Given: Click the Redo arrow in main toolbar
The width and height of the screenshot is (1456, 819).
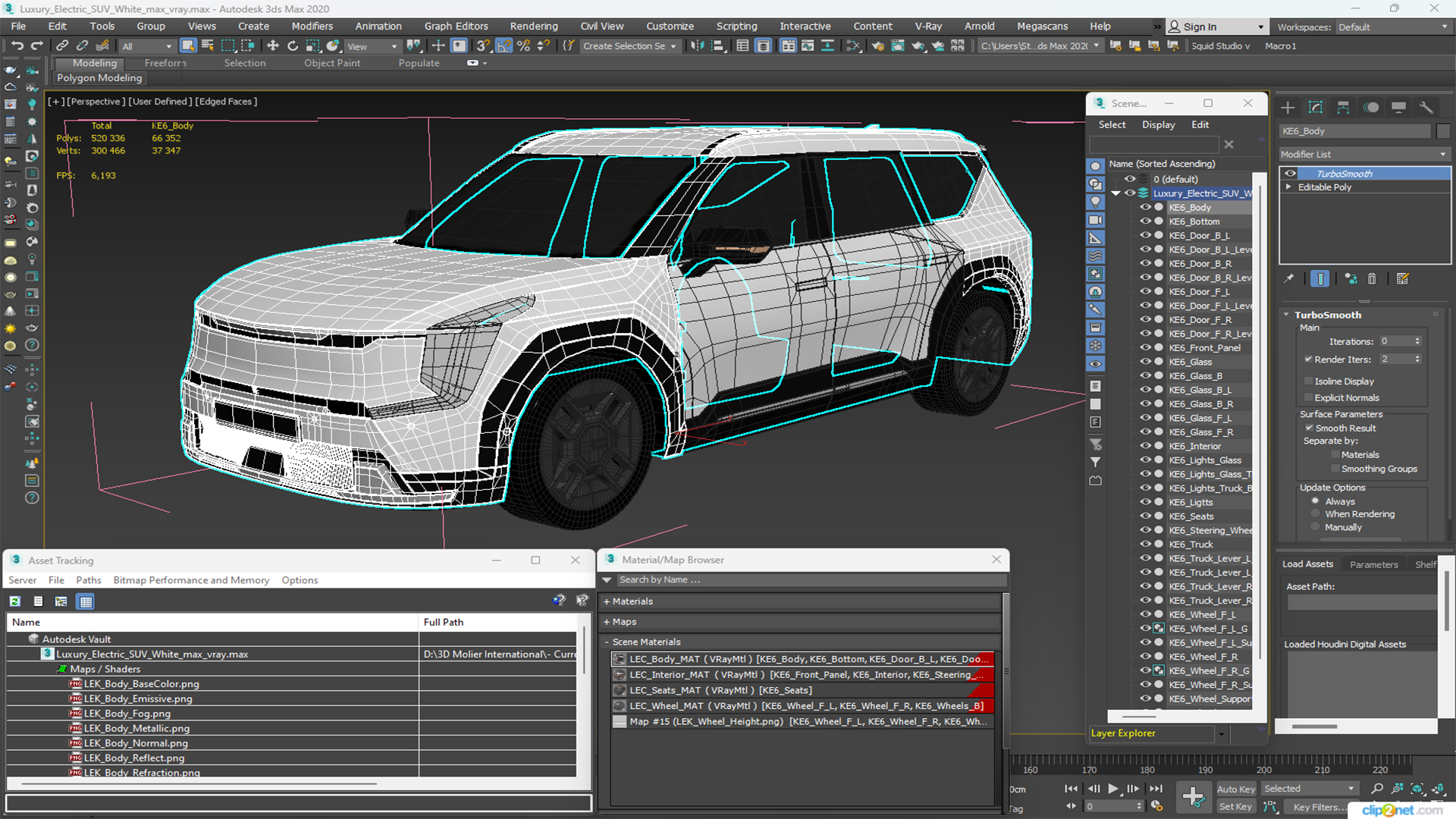Looking at the screenshot, I should click(x=36, y=45).
